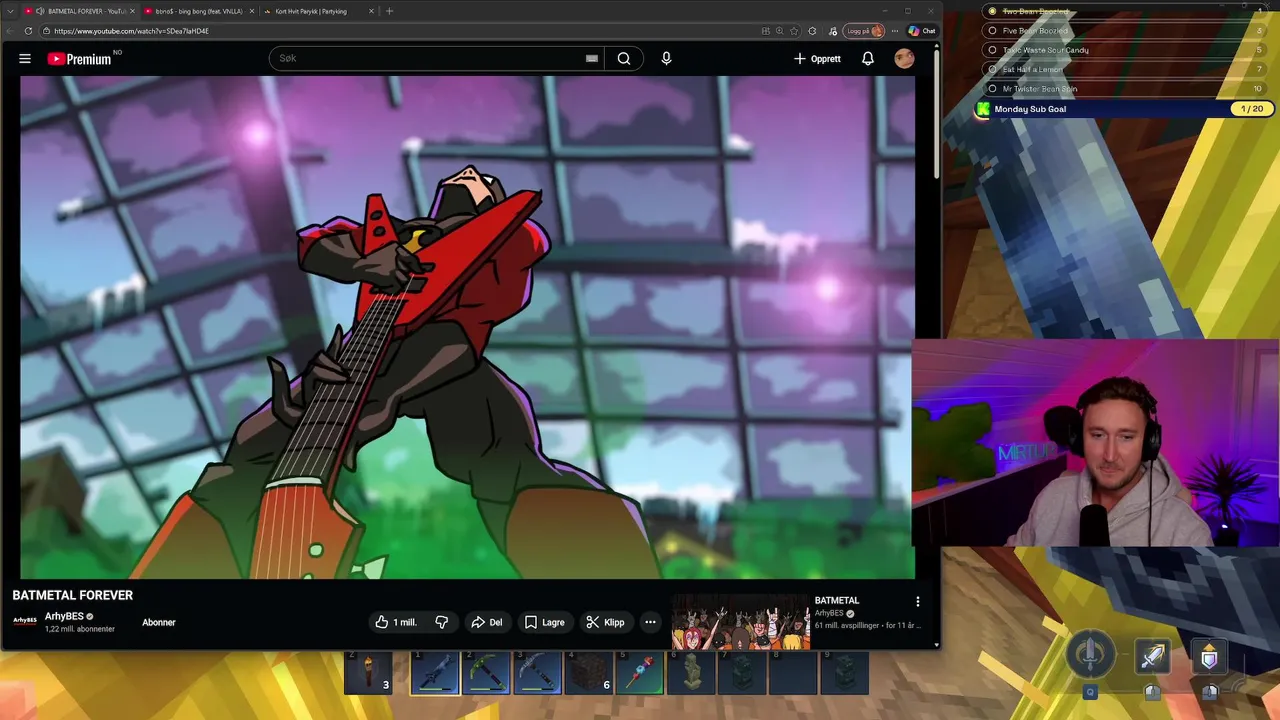
Task: Click the Logg på profile button
Action: point(865,31)
